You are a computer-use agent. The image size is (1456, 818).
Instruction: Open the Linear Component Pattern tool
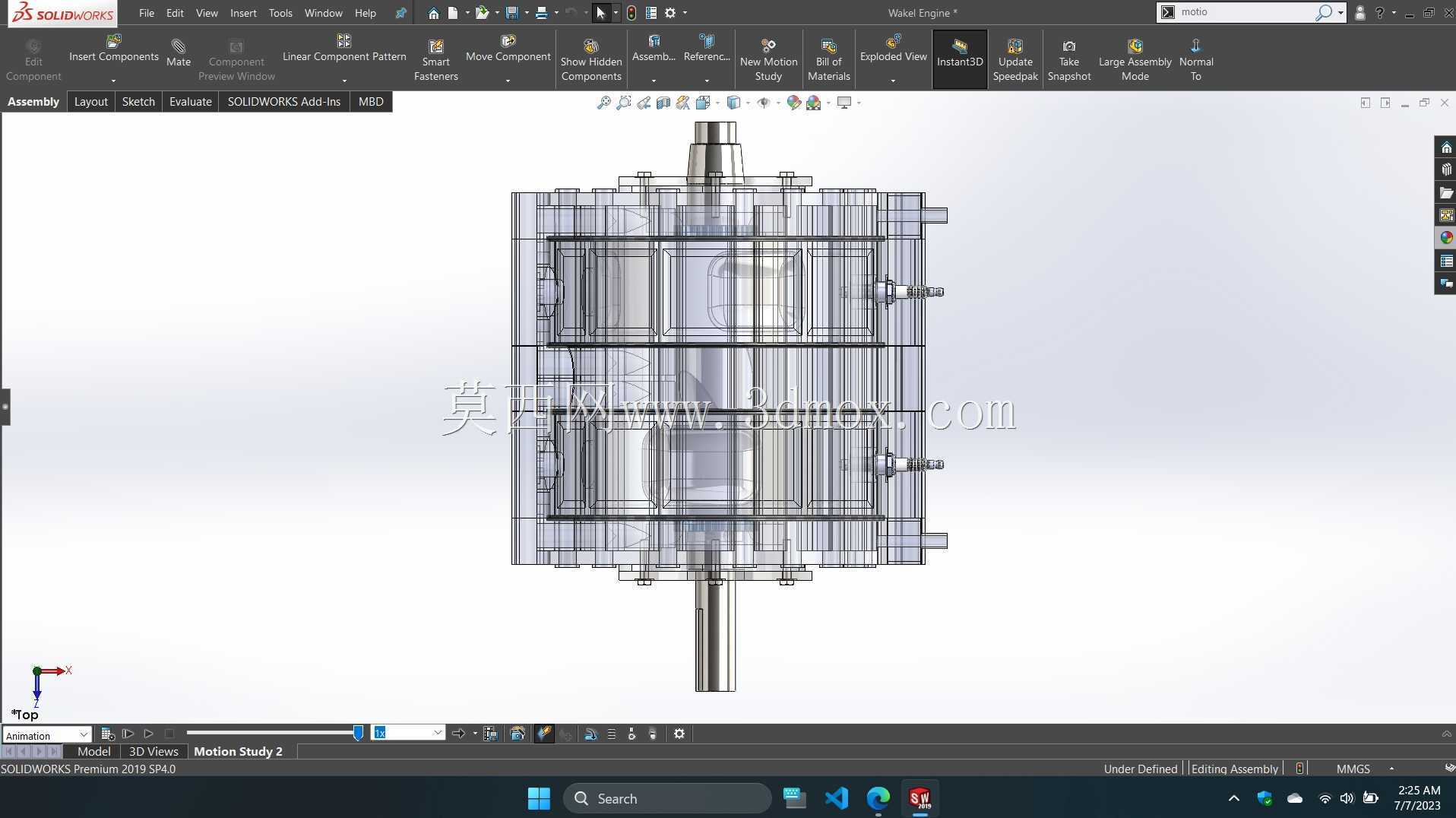pyautogui.click(x=344, y=49)
